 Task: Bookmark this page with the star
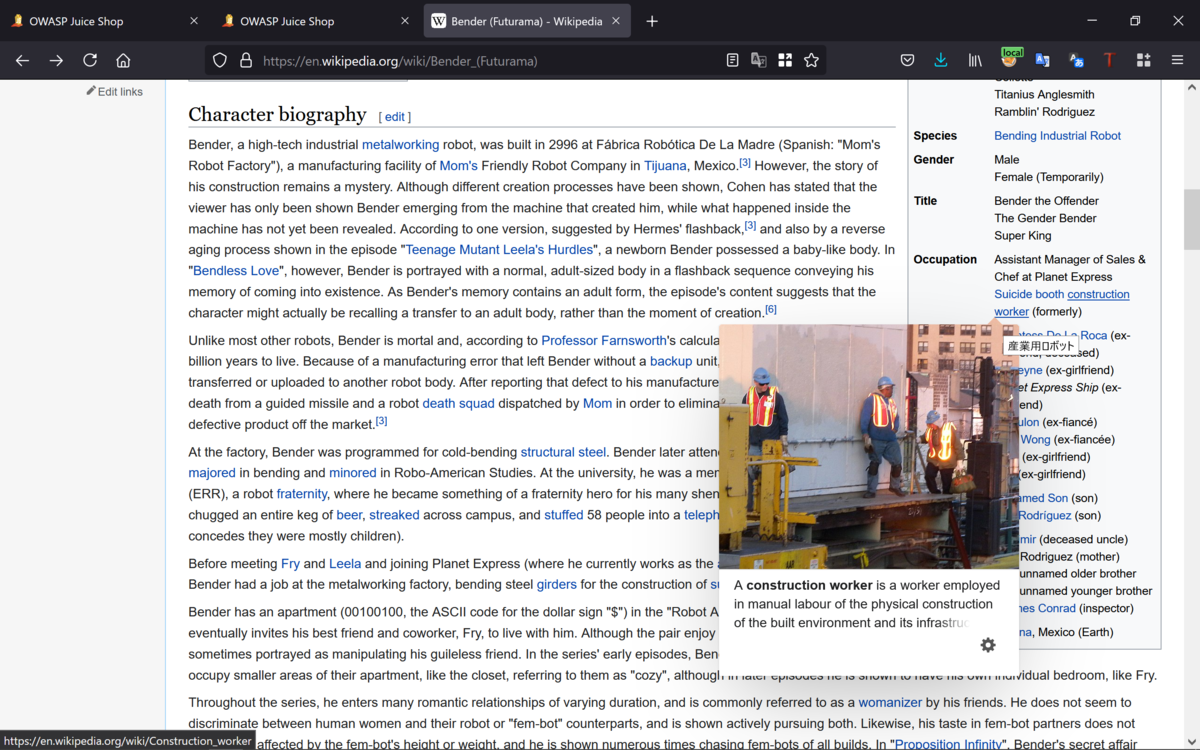pyautogui.click(x=811, y=60)
